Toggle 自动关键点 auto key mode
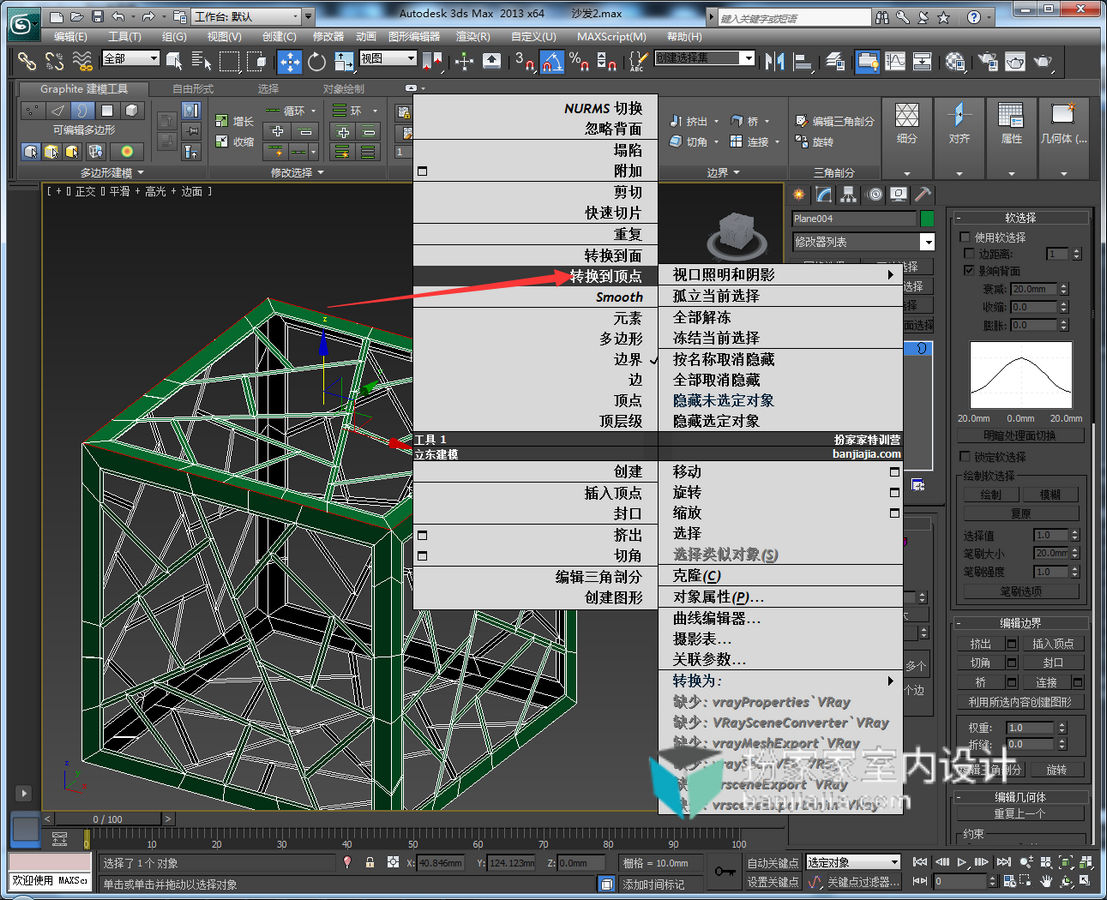The image size is (1107, 900). pyautogui.click(x=773, y=863)
